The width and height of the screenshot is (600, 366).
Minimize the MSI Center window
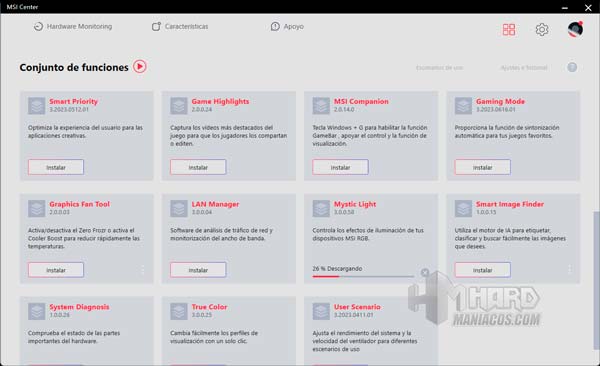(565, 7)
